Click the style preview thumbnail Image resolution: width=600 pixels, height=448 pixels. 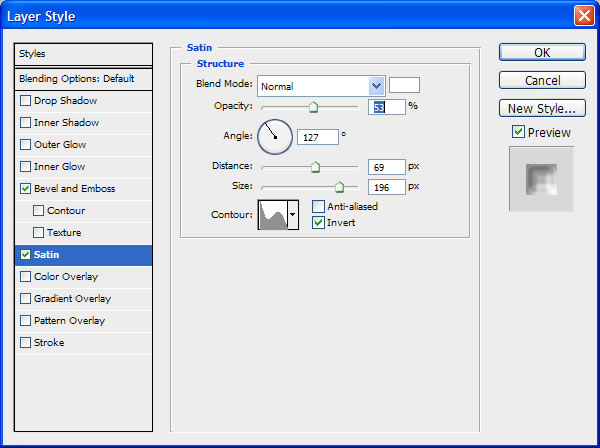point(541,179)
